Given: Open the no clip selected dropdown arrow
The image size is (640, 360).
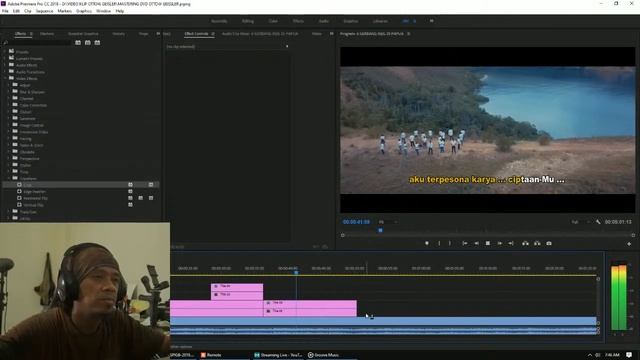Looking at the screenshot, I should click(287, 47).
